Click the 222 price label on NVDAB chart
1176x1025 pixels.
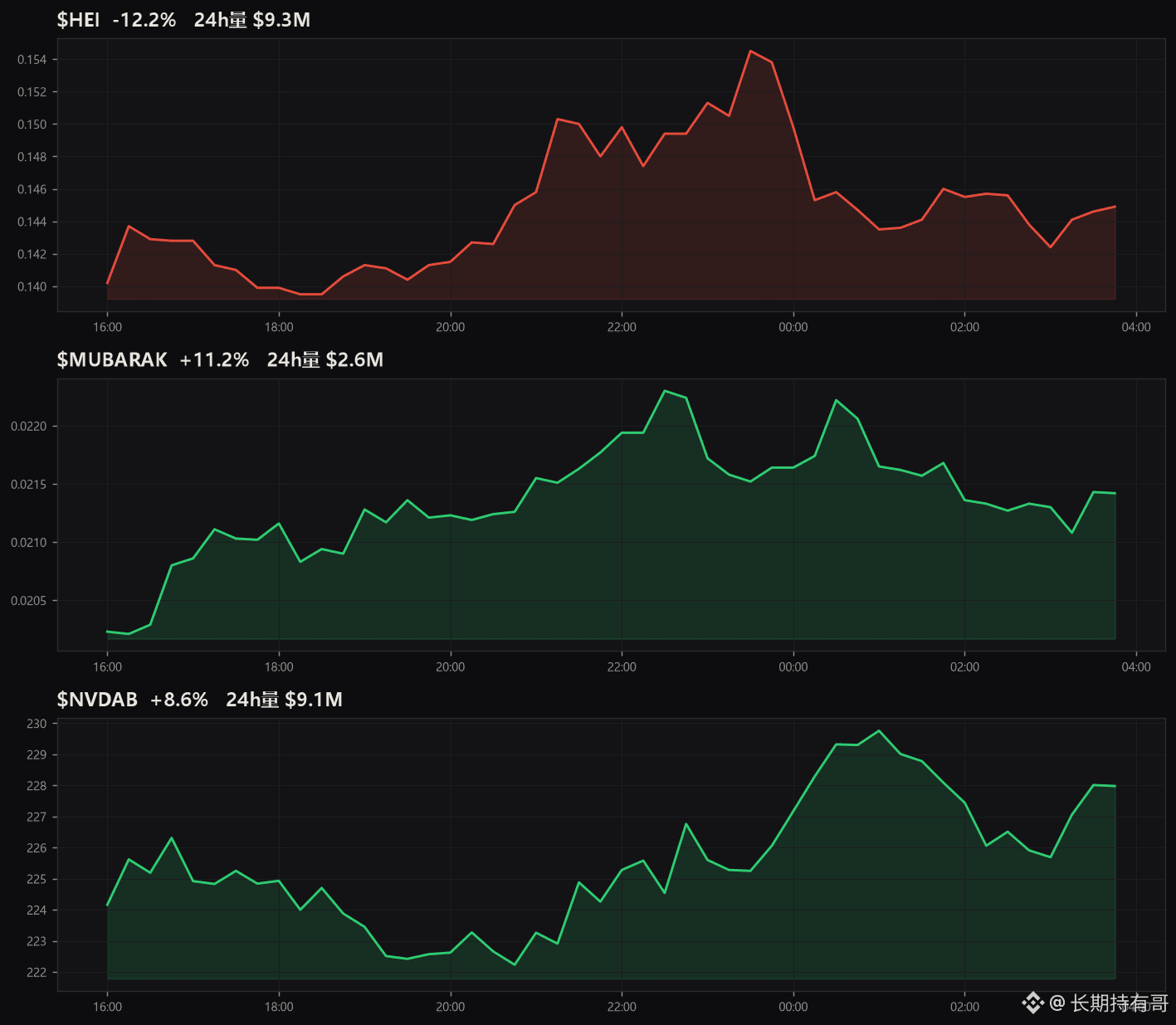coord(37,973)
